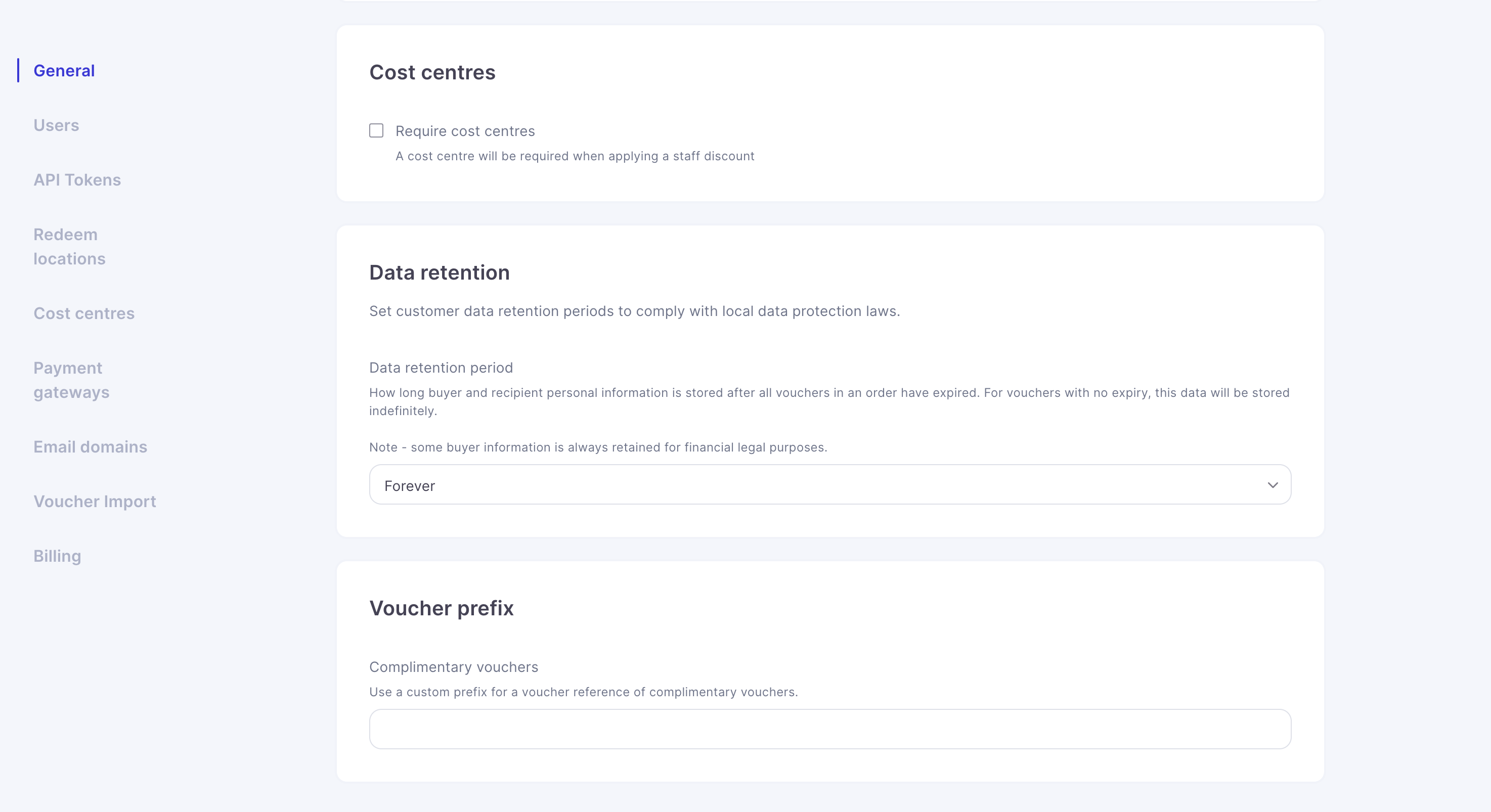Click the Cost centres card heading
This screenshot has width=1491, height=812.
point(432,72)
